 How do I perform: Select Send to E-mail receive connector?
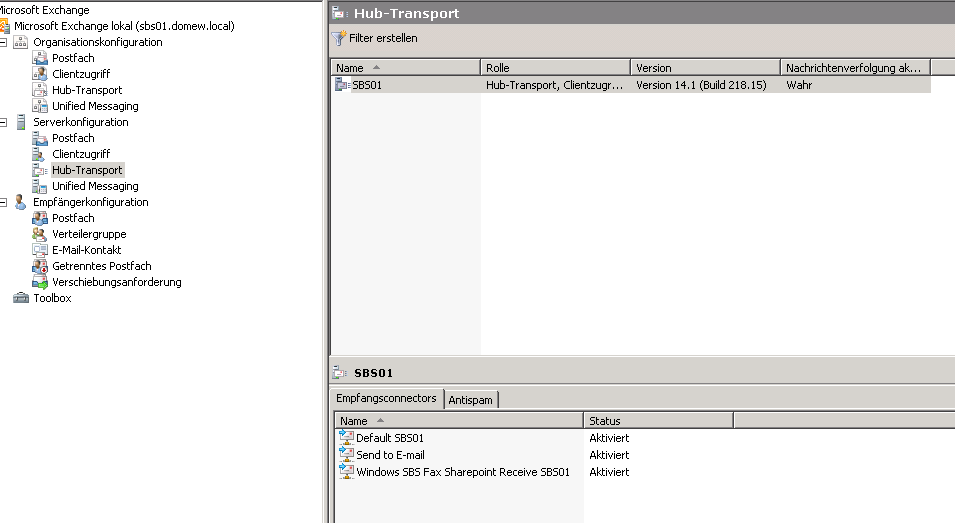point(390,455)
